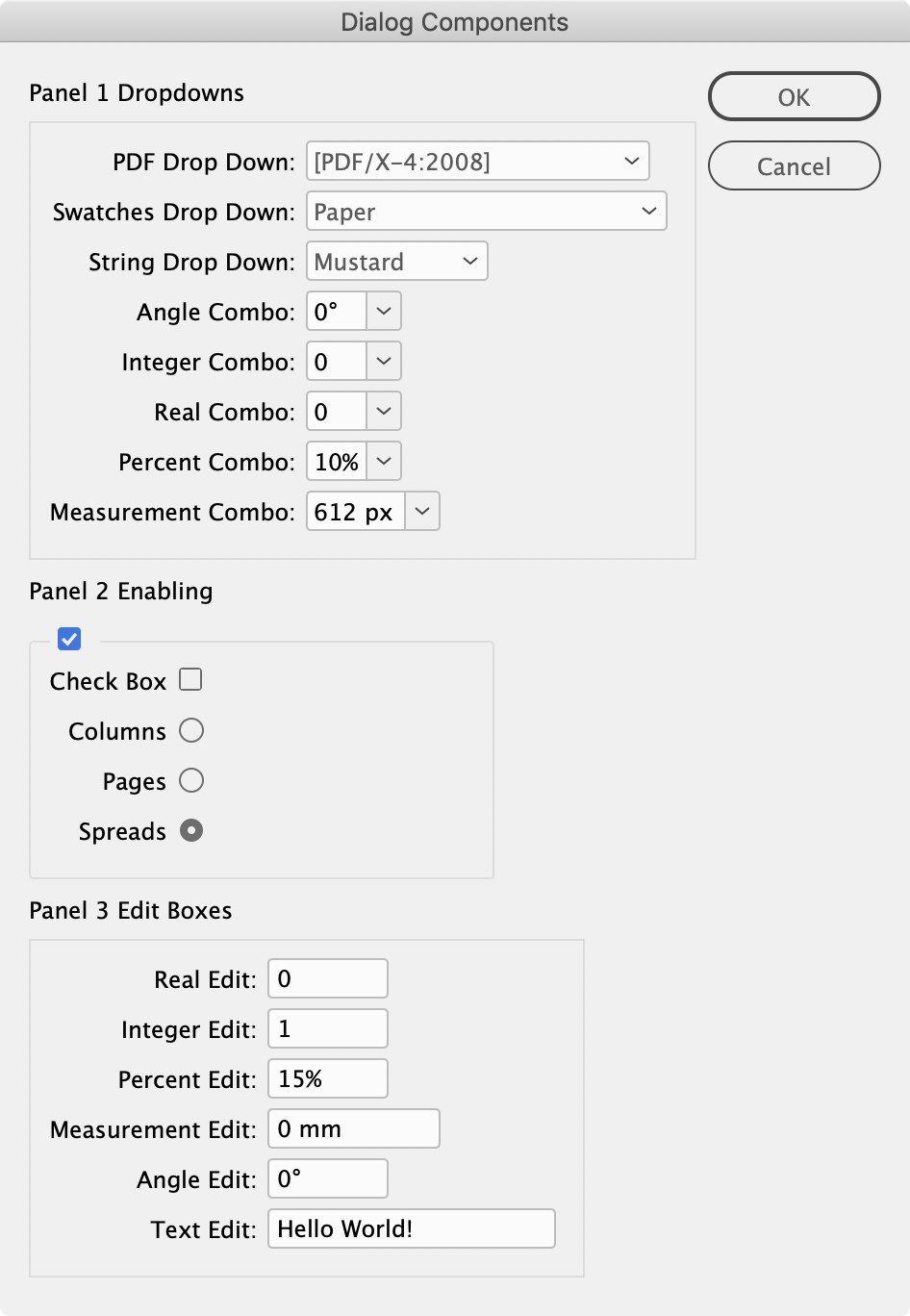
Task: Uncheck the Panel 2 Enabling checkbox
Action: pyautogui.click(x=68, y=639)
